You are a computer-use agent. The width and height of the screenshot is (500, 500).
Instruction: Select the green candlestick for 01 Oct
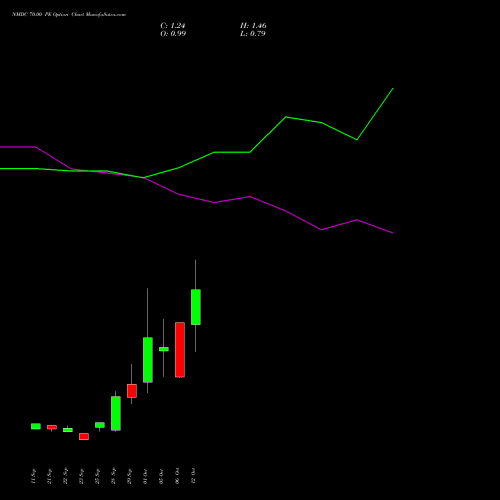[x=148, y=360]
